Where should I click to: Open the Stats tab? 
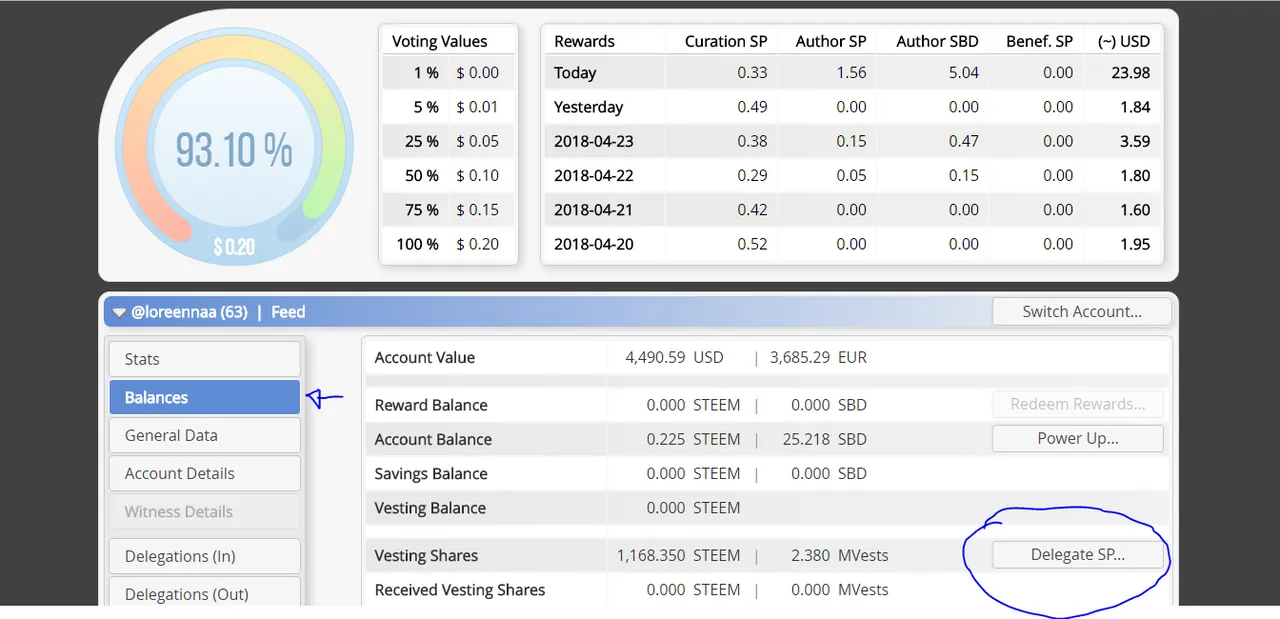pyautogui.click(x=204, y=359)
